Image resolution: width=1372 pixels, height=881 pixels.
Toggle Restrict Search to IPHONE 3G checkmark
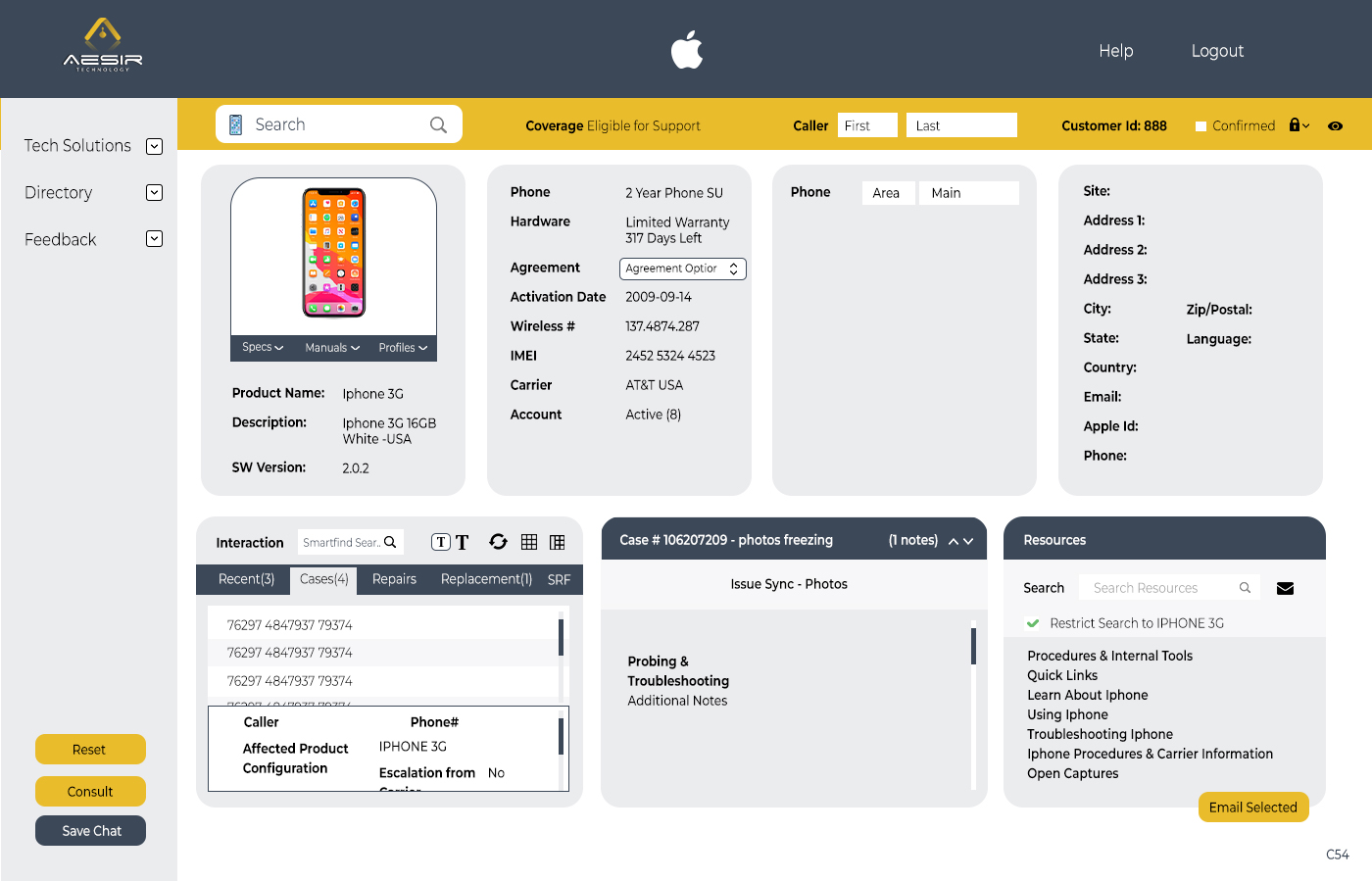pyautogui.click(x=1033, y=623)
